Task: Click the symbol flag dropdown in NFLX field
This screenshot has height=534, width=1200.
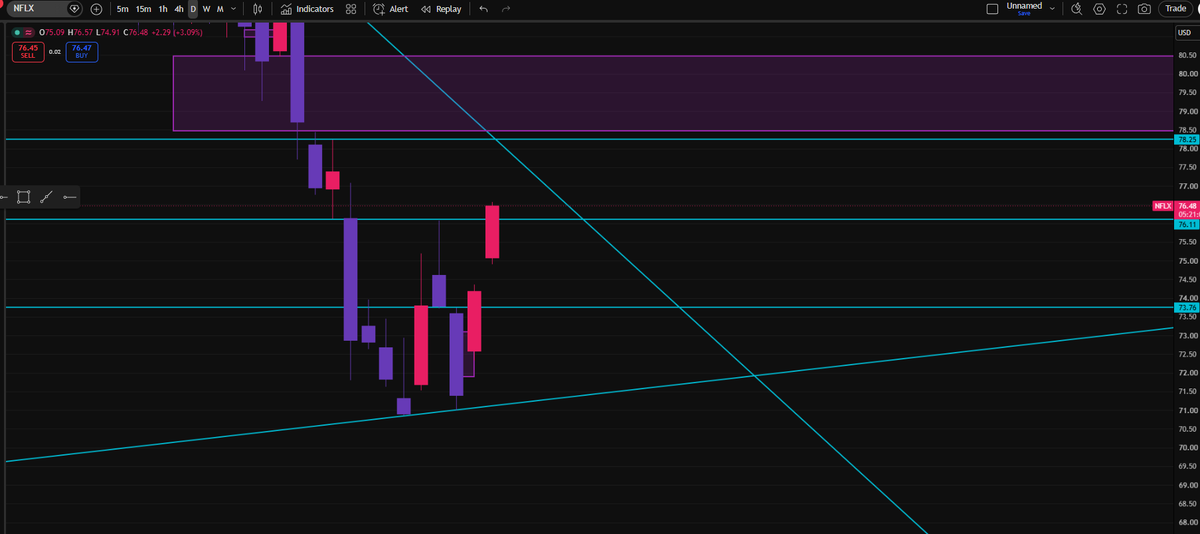Action: 74,9
